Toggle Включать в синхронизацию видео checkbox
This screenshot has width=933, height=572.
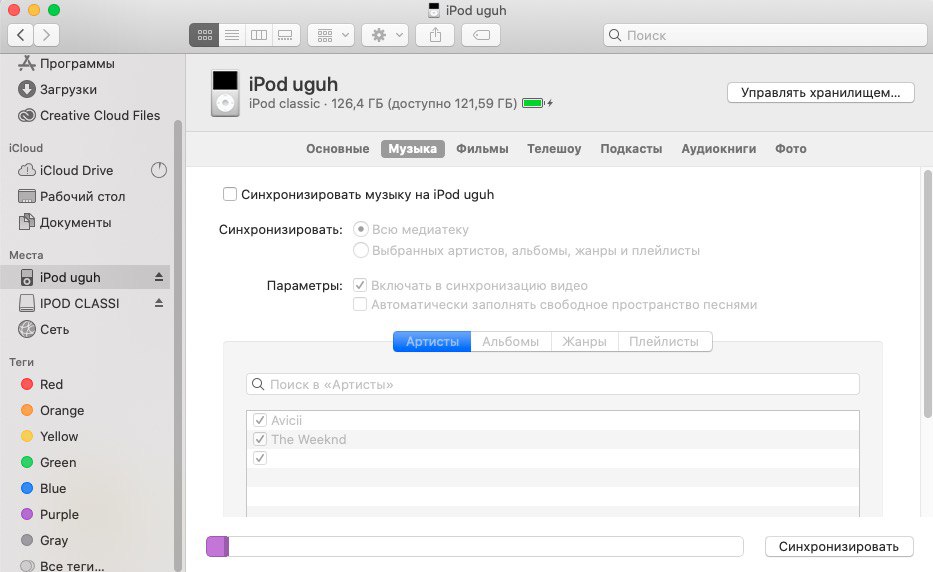point(360,285)
